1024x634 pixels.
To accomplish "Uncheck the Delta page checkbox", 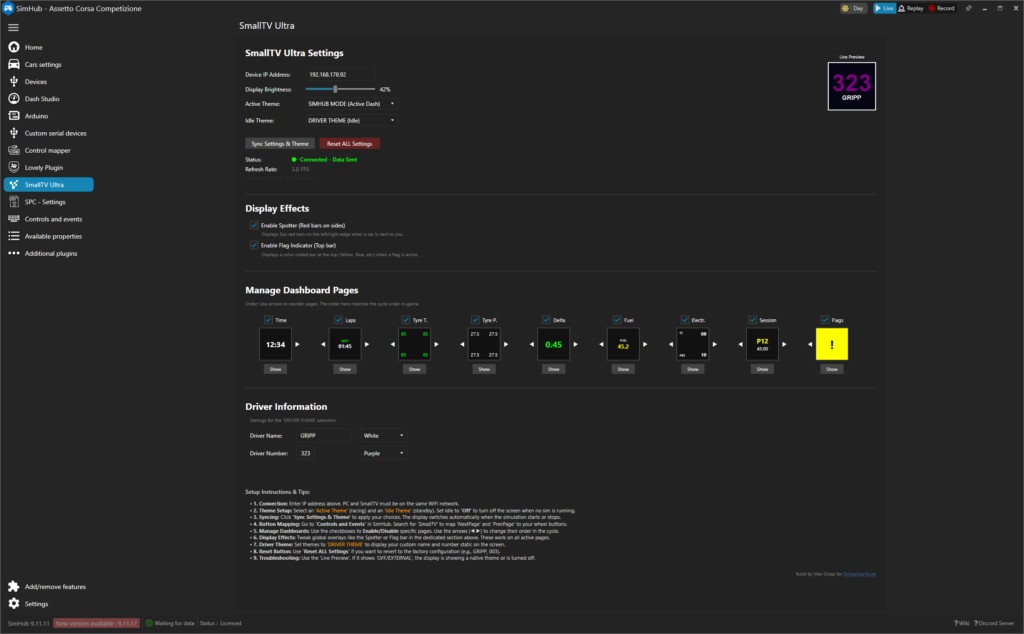I will pyautogui.click(x=546, y=320).
